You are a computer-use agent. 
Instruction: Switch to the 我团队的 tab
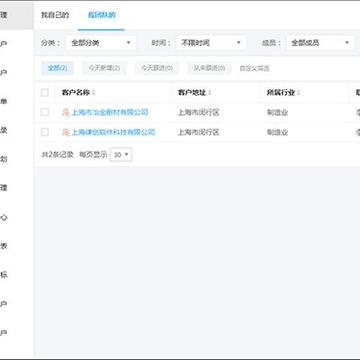coord(101,15)
